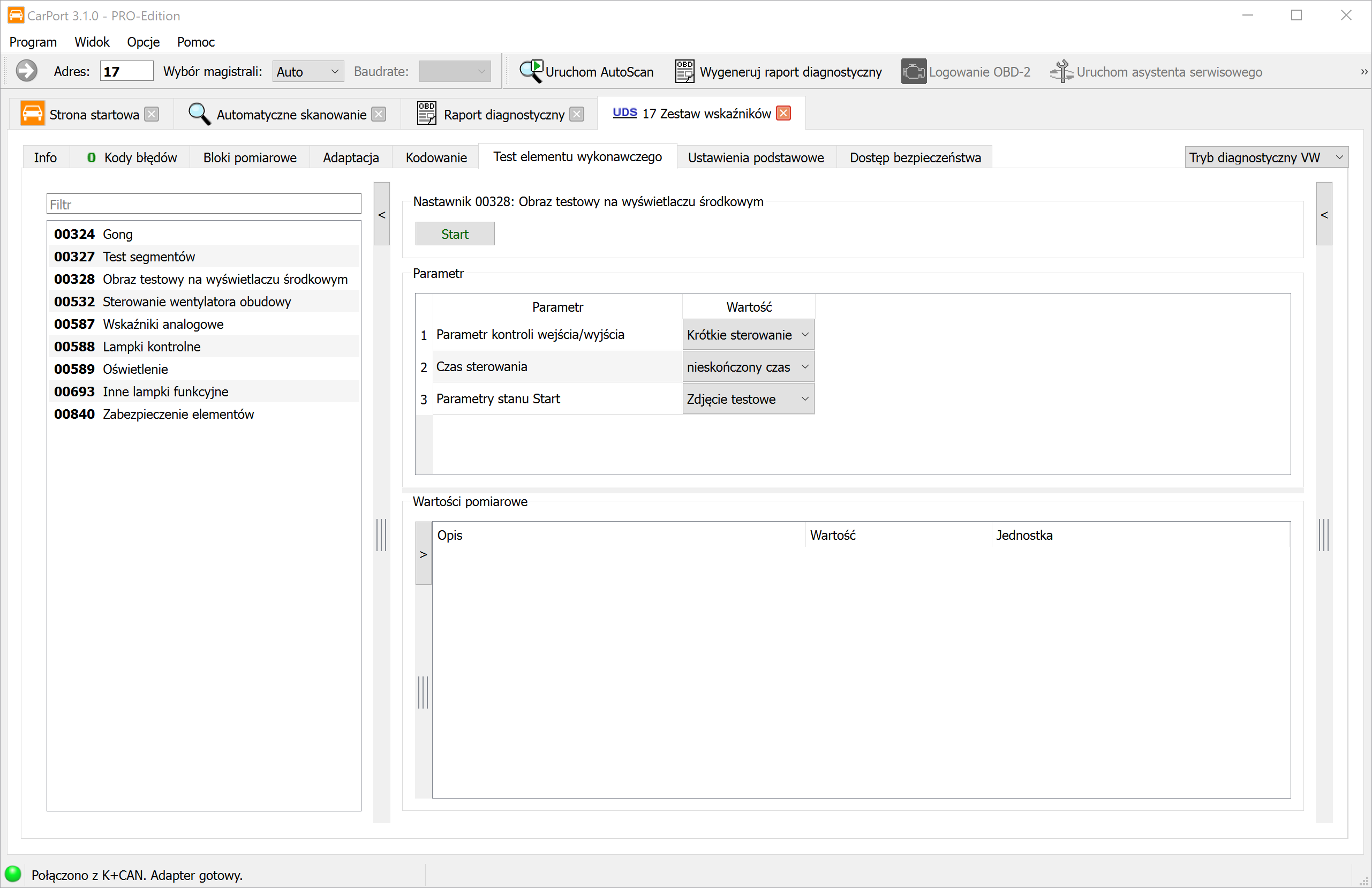Image resolution: width=1372 pixels, height=888 pixels.
Task: Collapse the actuator list panel arrow
Action: 382,215
